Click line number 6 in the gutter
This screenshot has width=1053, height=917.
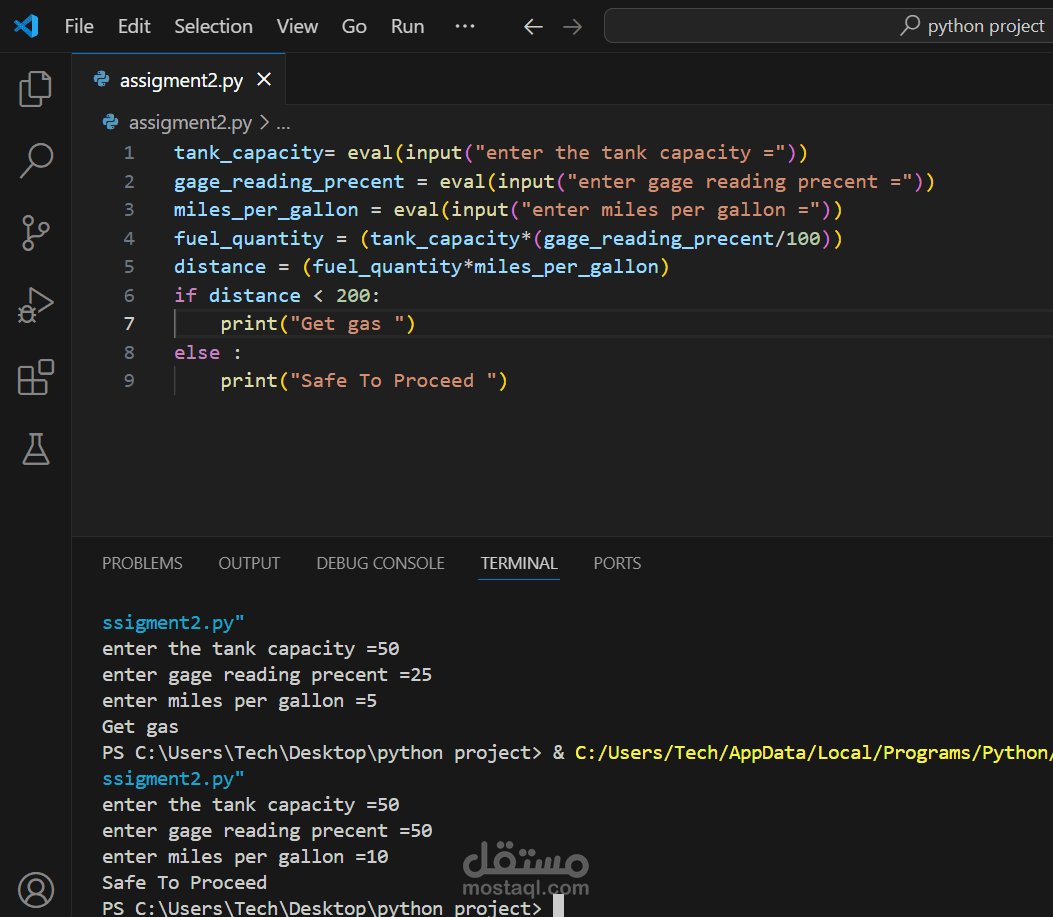(129, 296)
